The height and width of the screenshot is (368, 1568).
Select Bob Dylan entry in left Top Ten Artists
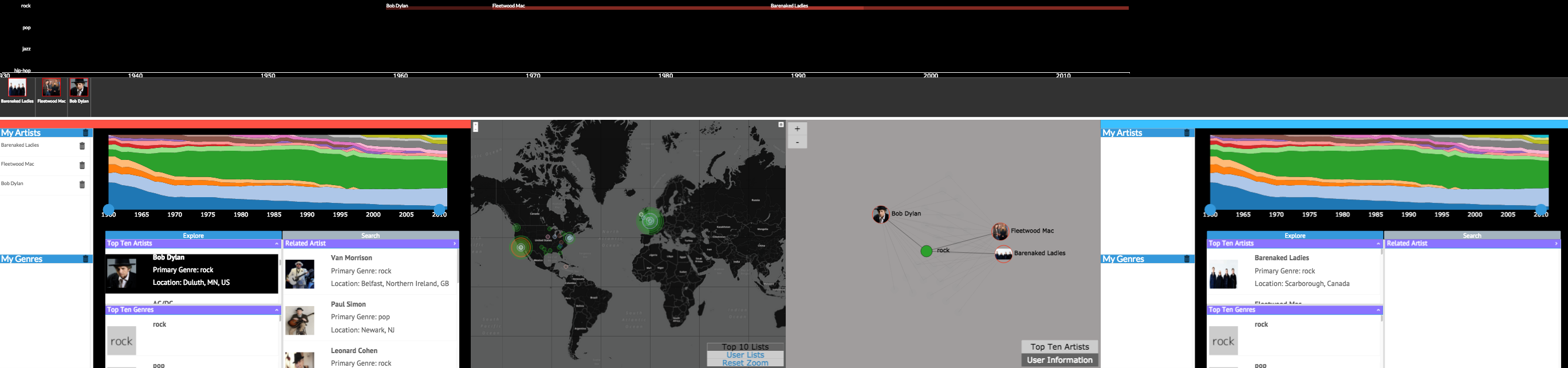pyautogui.click(x=192, y=273)
